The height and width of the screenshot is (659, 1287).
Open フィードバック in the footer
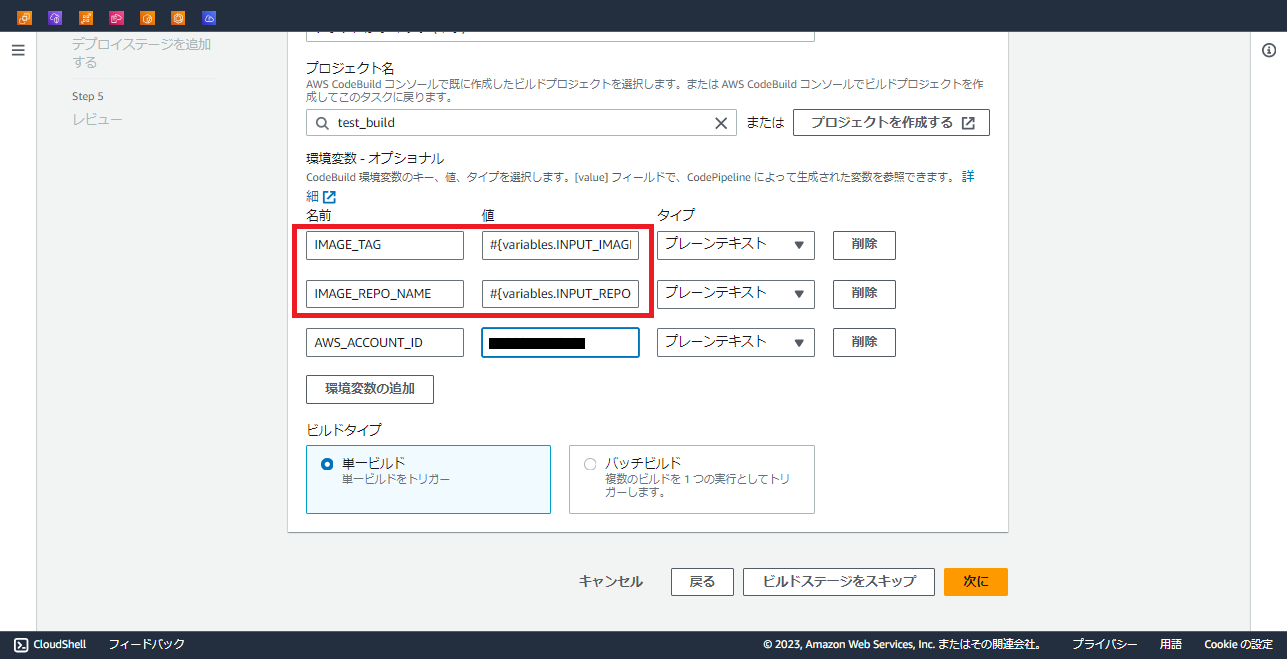point(147,645)
